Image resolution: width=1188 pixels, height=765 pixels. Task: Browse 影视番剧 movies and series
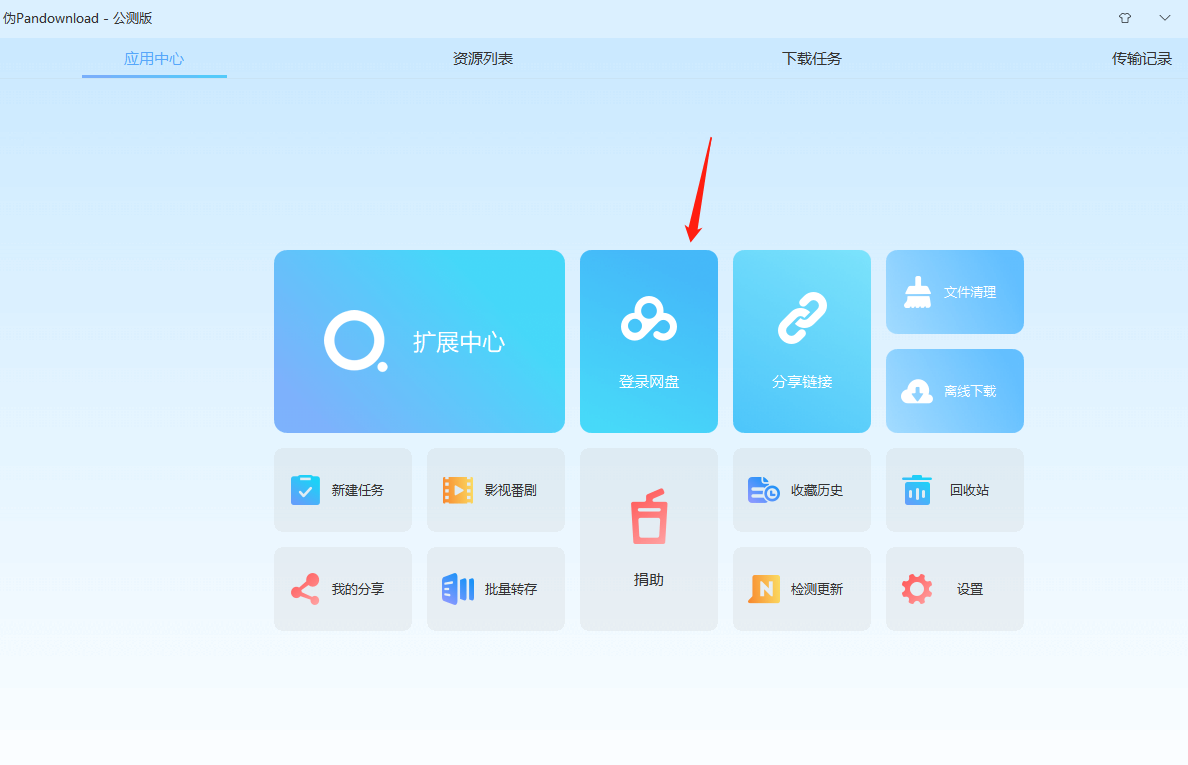pyautogui.click(x=495, y=490)
